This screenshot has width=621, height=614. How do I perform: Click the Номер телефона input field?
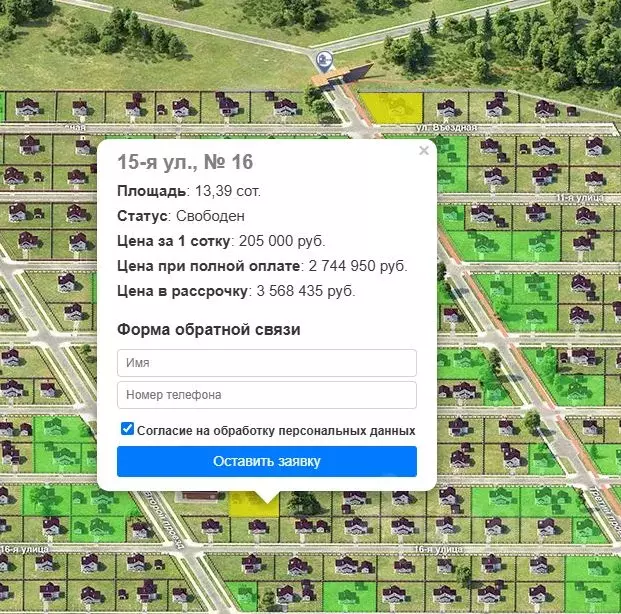[267, 395]
